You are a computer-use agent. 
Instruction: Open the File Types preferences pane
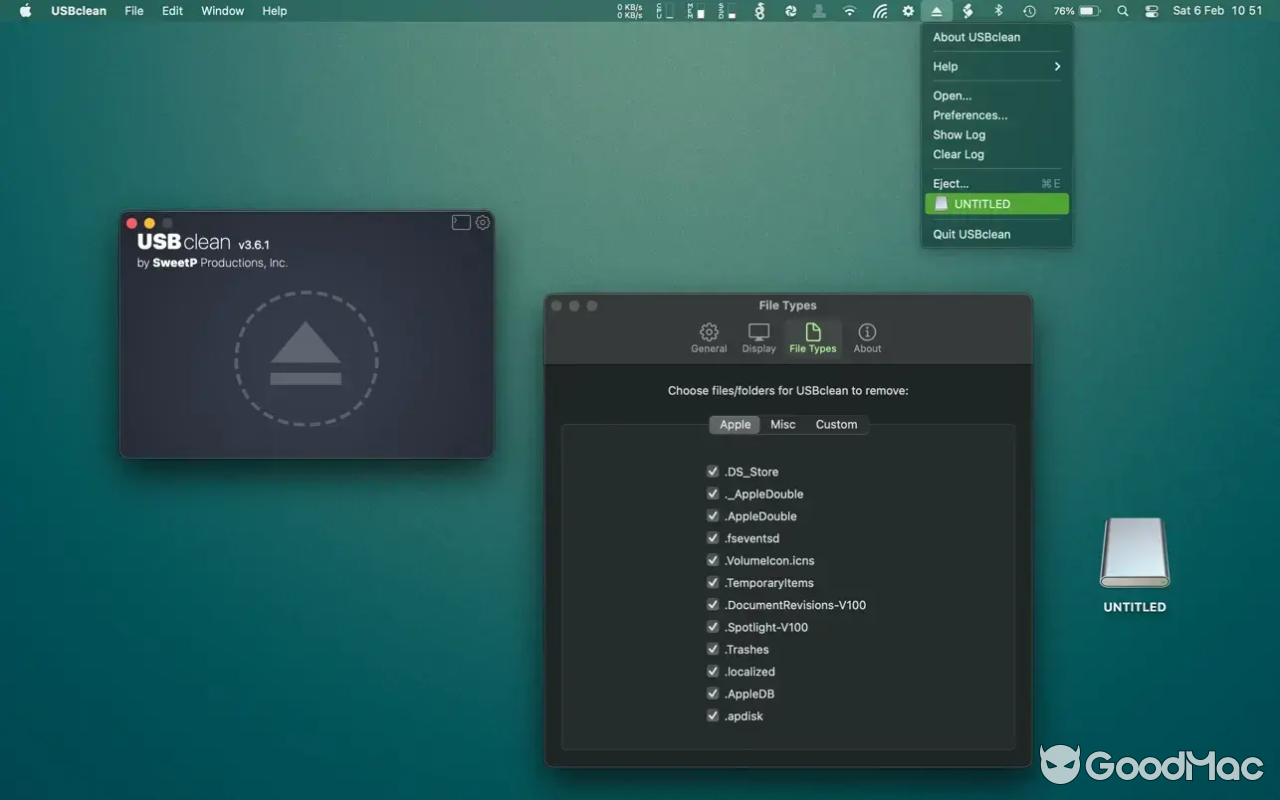tap(813, 336)
